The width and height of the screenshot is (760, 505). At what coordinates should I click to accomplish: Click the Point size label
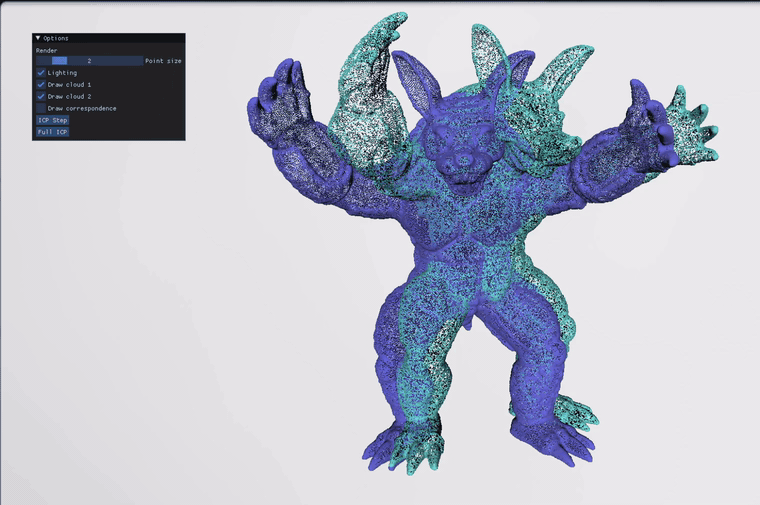click(163, 61)
